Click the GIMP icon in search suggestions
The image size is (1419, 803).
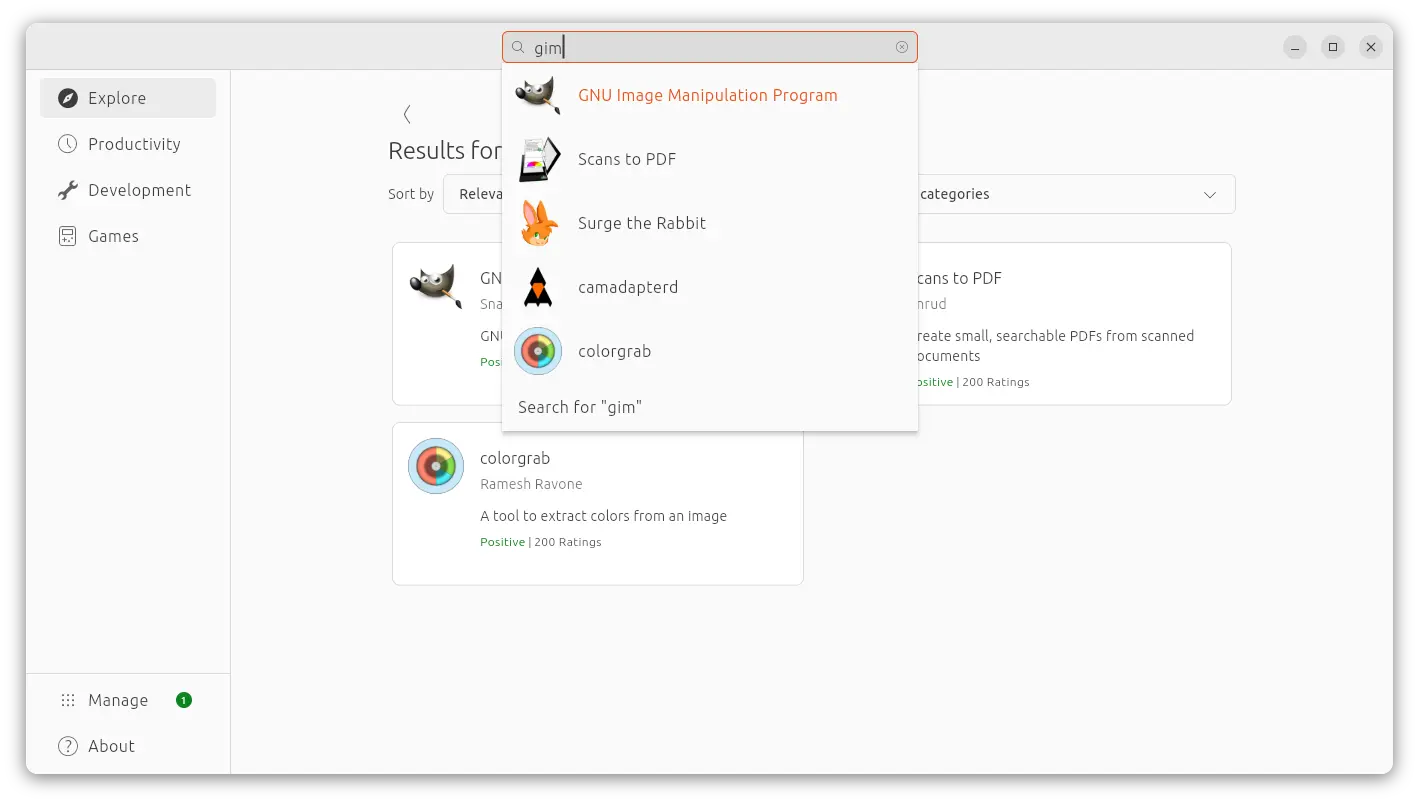(537, 96)
